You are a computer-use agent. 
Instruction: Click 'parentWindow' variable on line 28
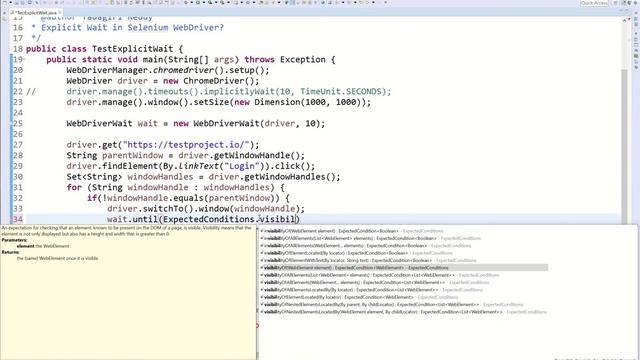click(x=132, y=156)
